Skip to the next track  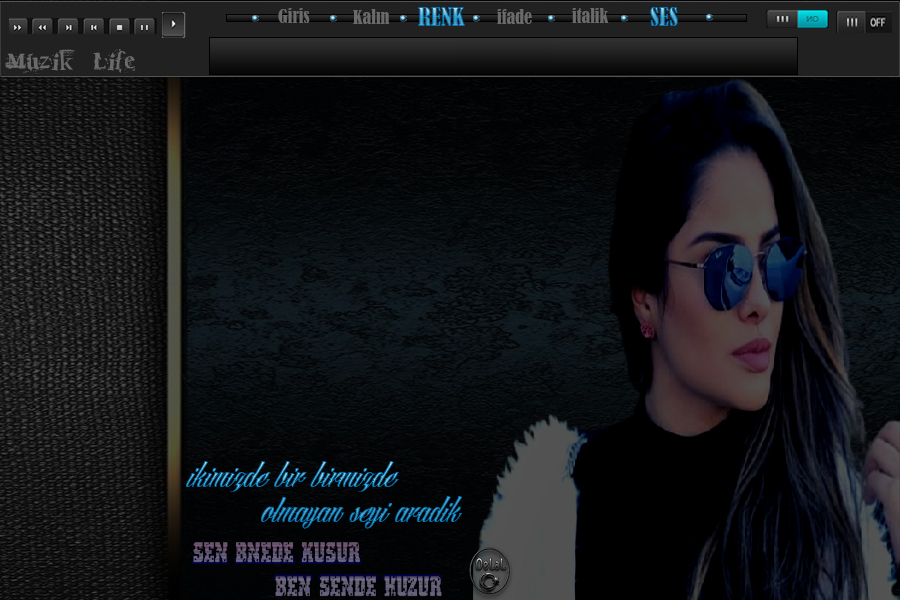tap(68, 26)
